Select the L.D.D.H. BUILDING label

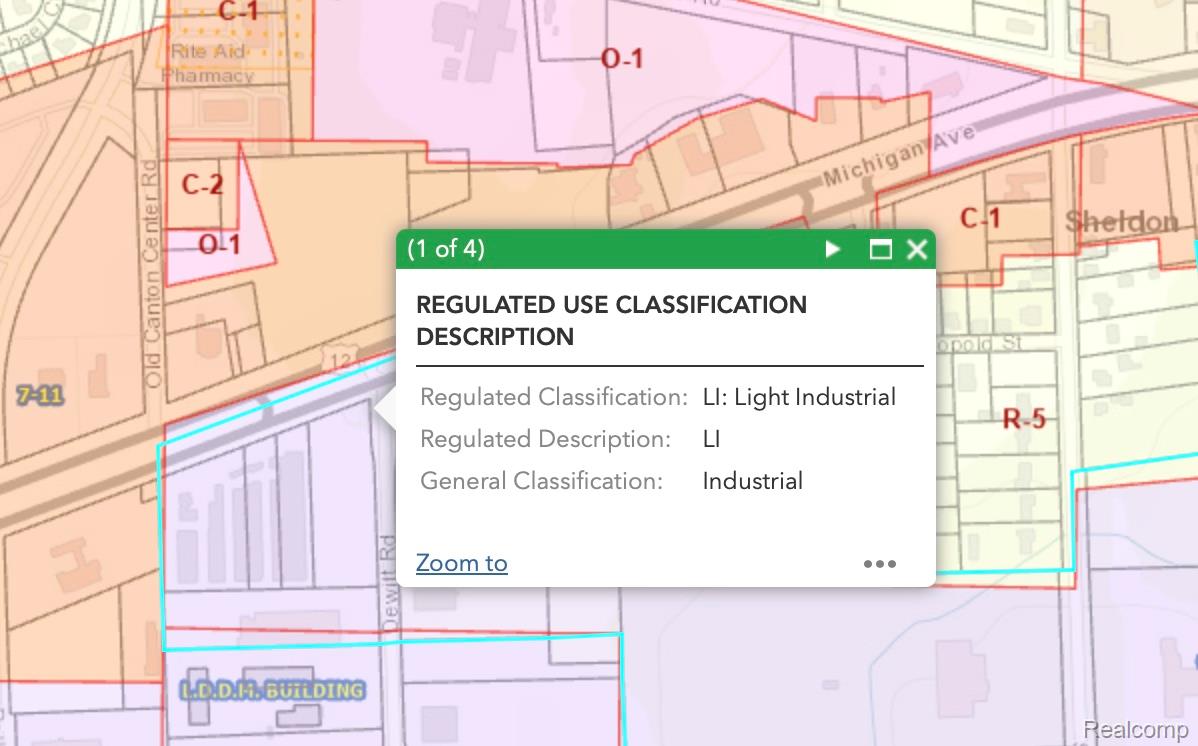click(271, 690)
